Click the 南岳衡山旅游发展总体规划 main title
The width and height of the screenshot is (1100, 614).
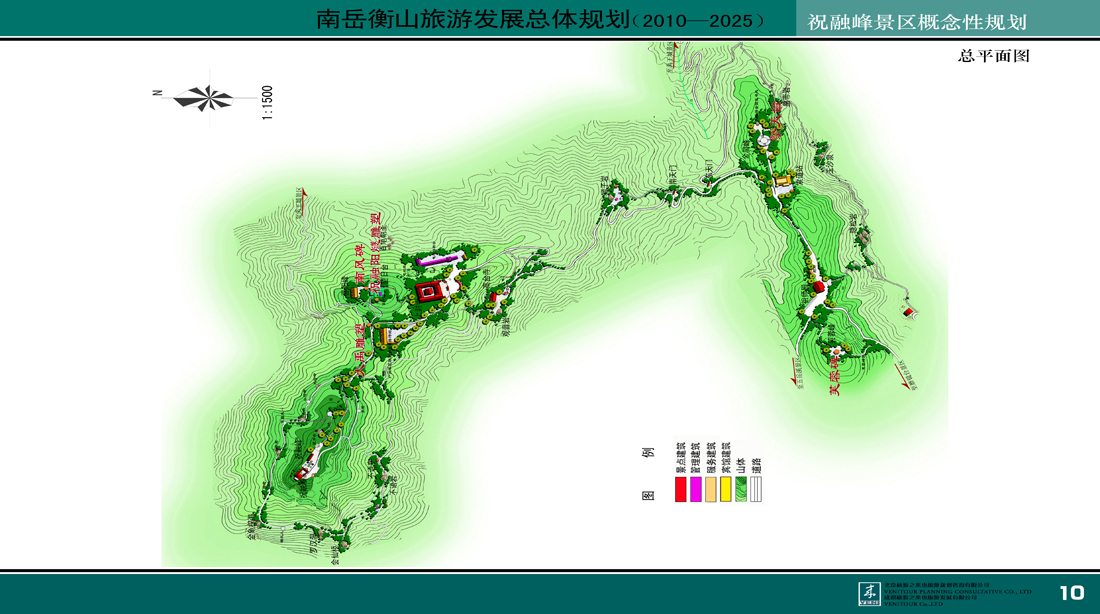(x=472, y=21)
